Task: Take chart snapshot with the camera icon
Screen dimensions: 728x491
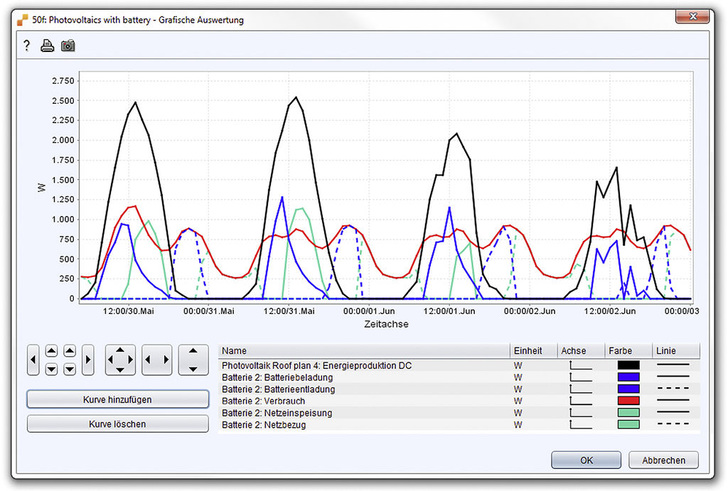Action: [x=68, y=46]
